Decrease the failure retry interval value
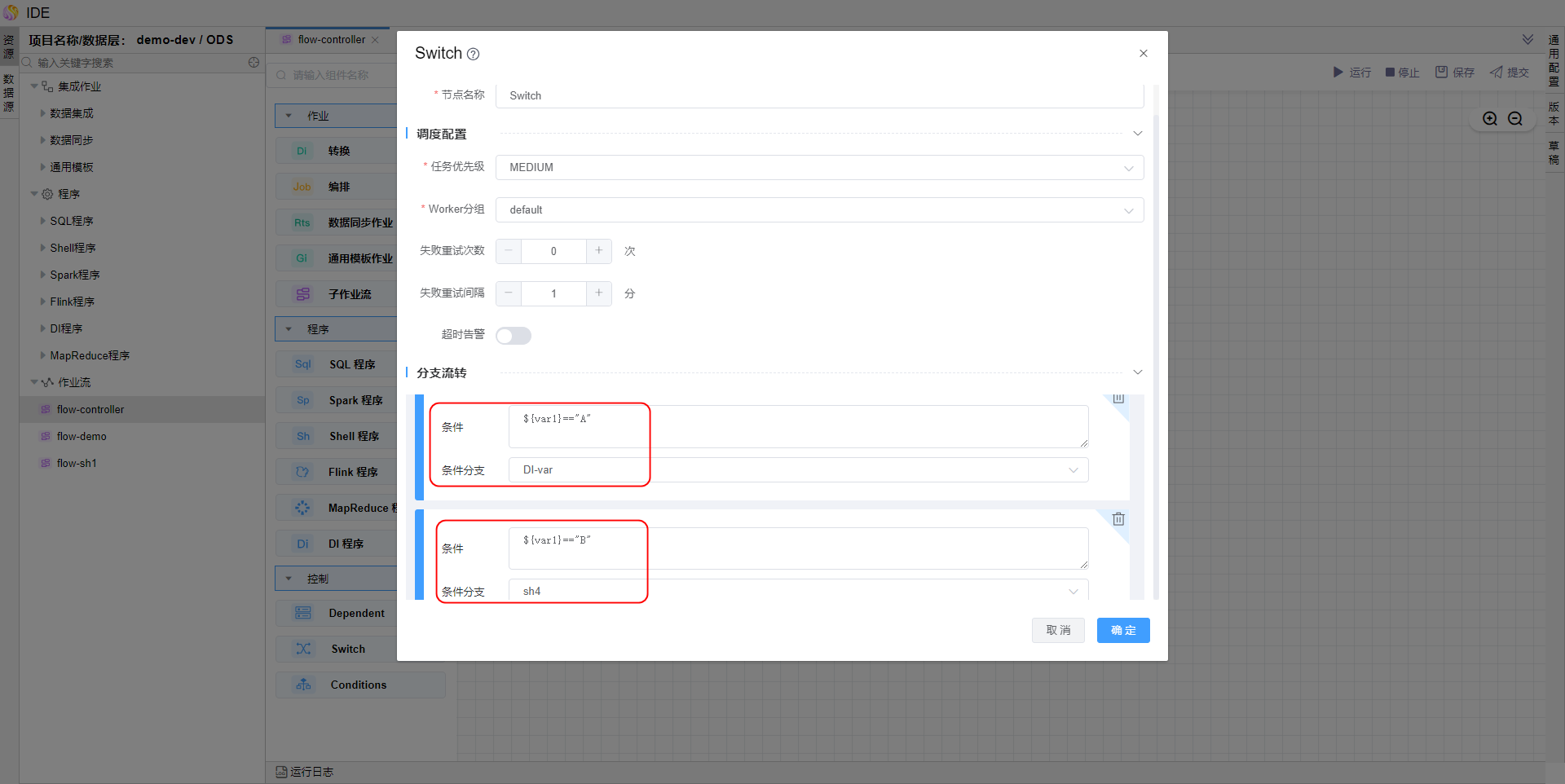This screenshot has width=1565, height=784. (509, 293)
